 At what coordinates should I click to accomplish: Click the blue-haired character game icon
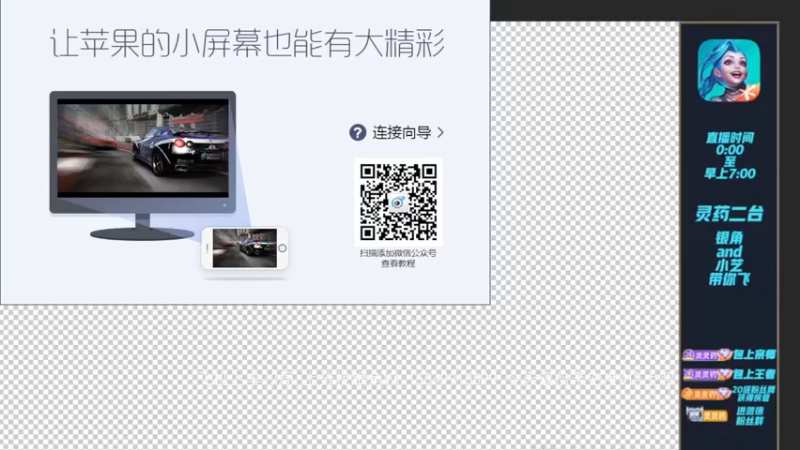[x=729, y=70]
